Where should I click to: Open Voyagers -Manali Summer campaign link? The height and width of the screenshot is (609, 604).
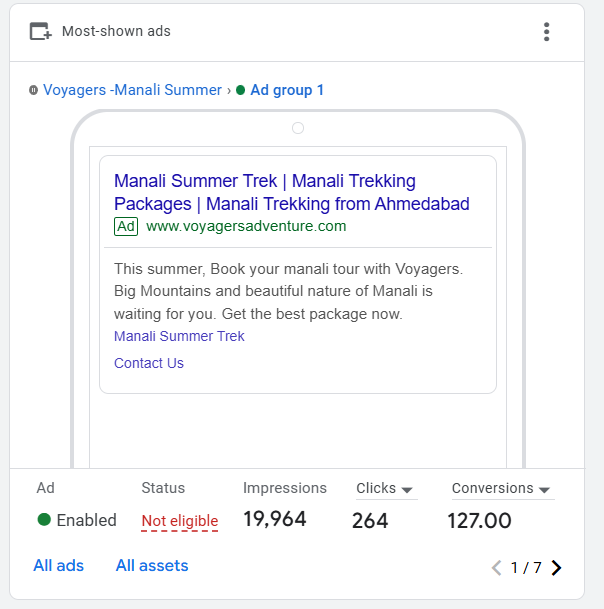[x=132, y=90]
